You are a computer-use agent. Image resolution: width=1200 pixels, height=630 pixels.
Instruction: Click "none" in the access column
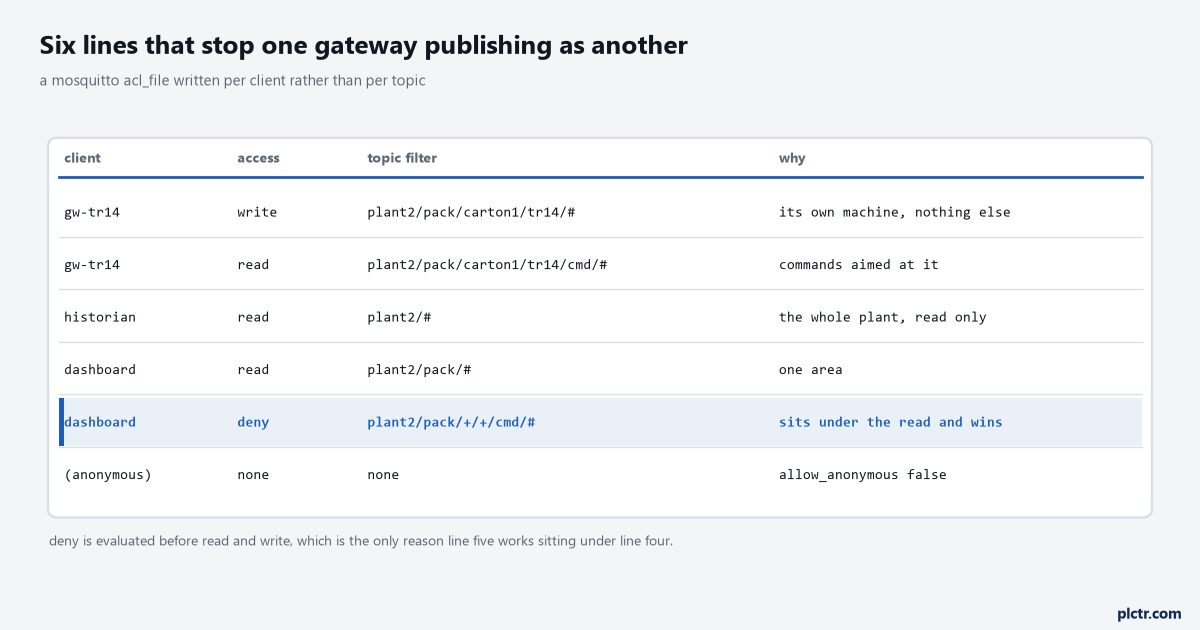pos(253,475)
